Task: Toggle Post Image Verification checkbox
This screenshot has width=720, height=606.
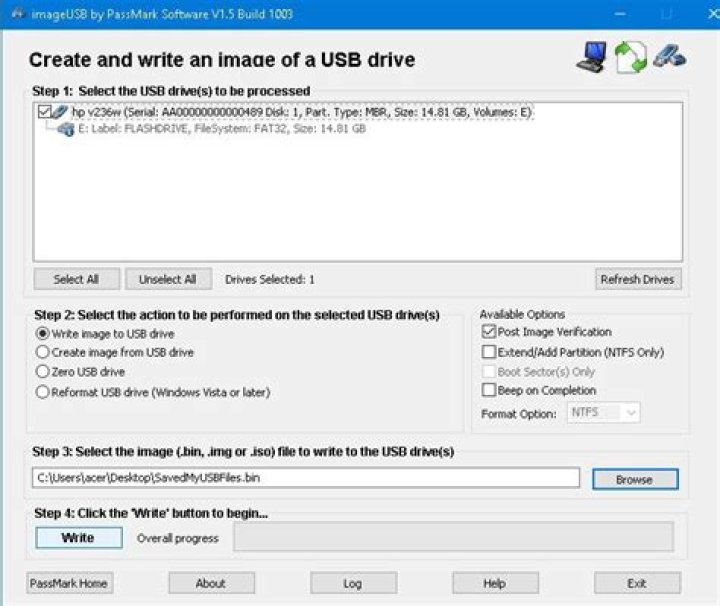Action: 489,331
